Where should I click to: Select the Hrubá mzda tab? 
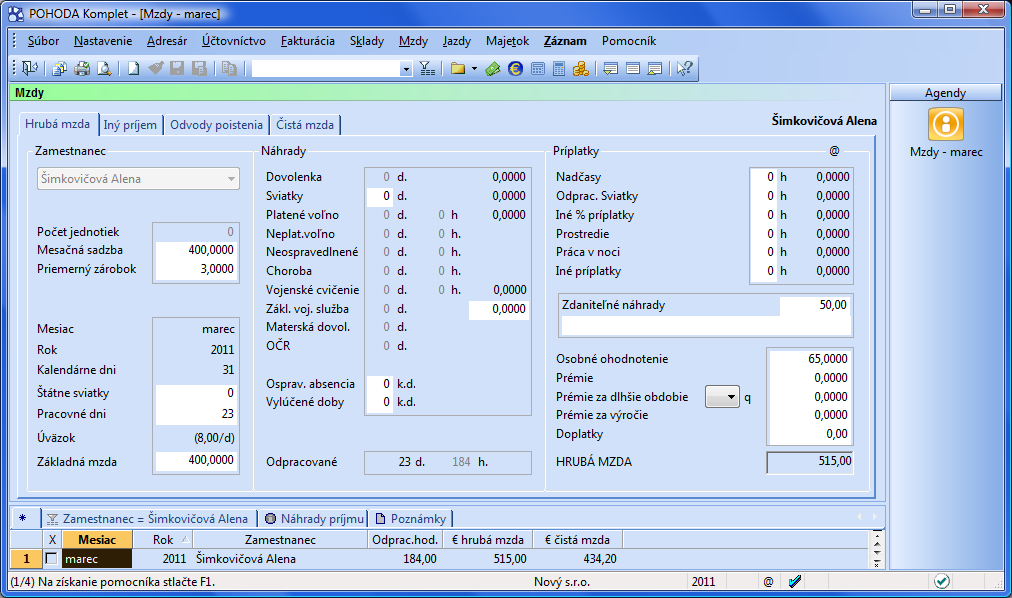(x=57, y=124)
